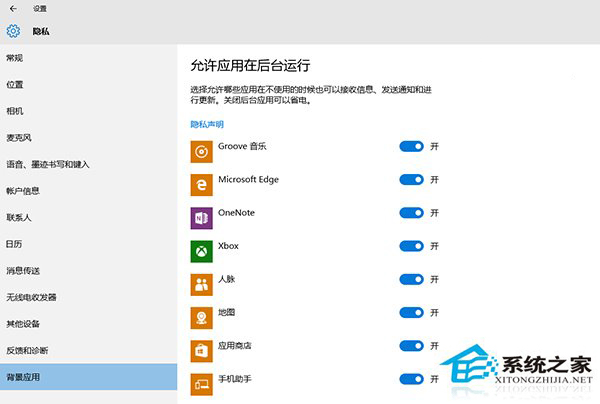Open the 隐私声明 link
Screen dimensions: 600x404
pyautogui.click(x=207, y=124)
